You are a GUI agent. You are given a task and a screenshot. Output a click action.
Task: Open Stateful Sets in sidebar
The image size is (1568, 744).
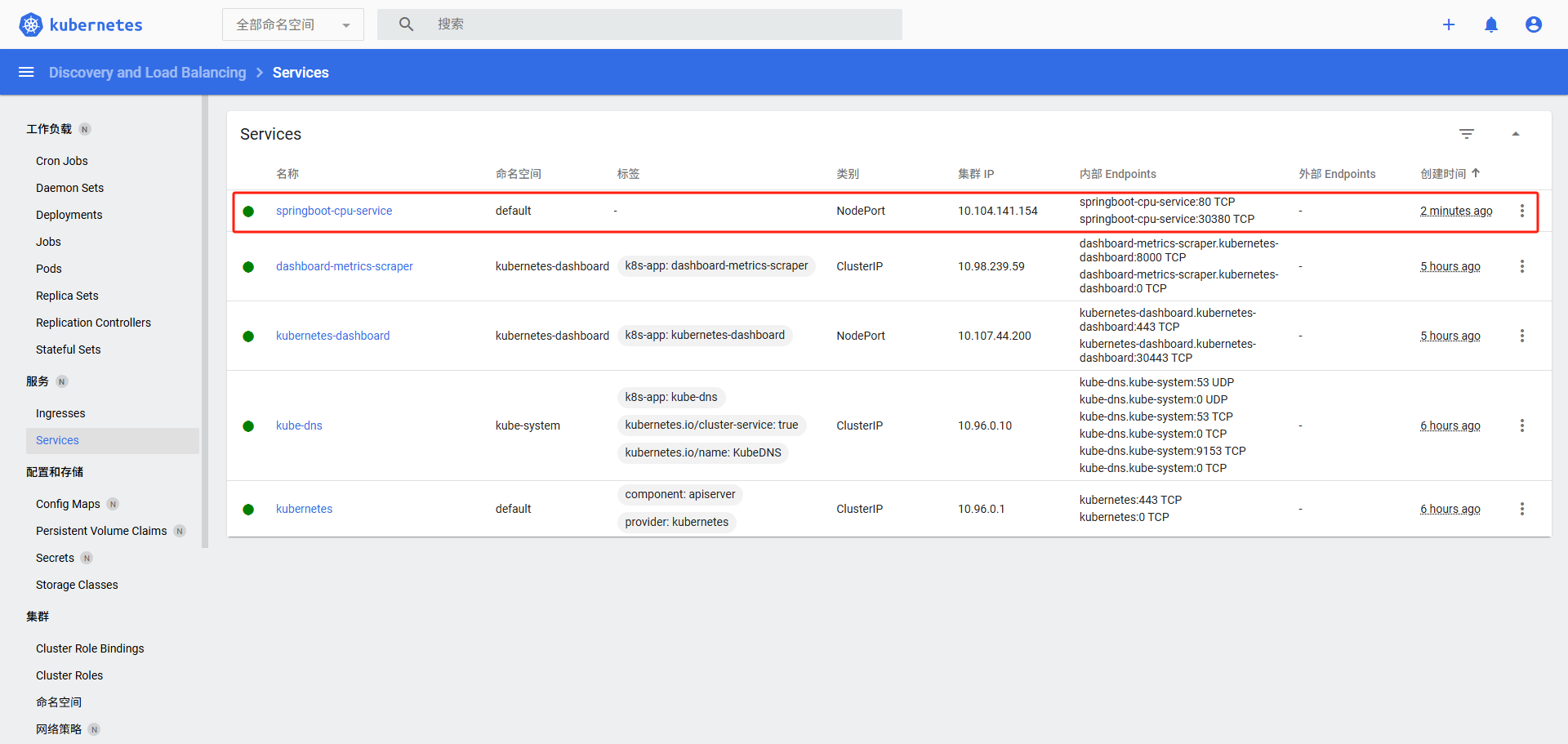click(x=69, y=350)
